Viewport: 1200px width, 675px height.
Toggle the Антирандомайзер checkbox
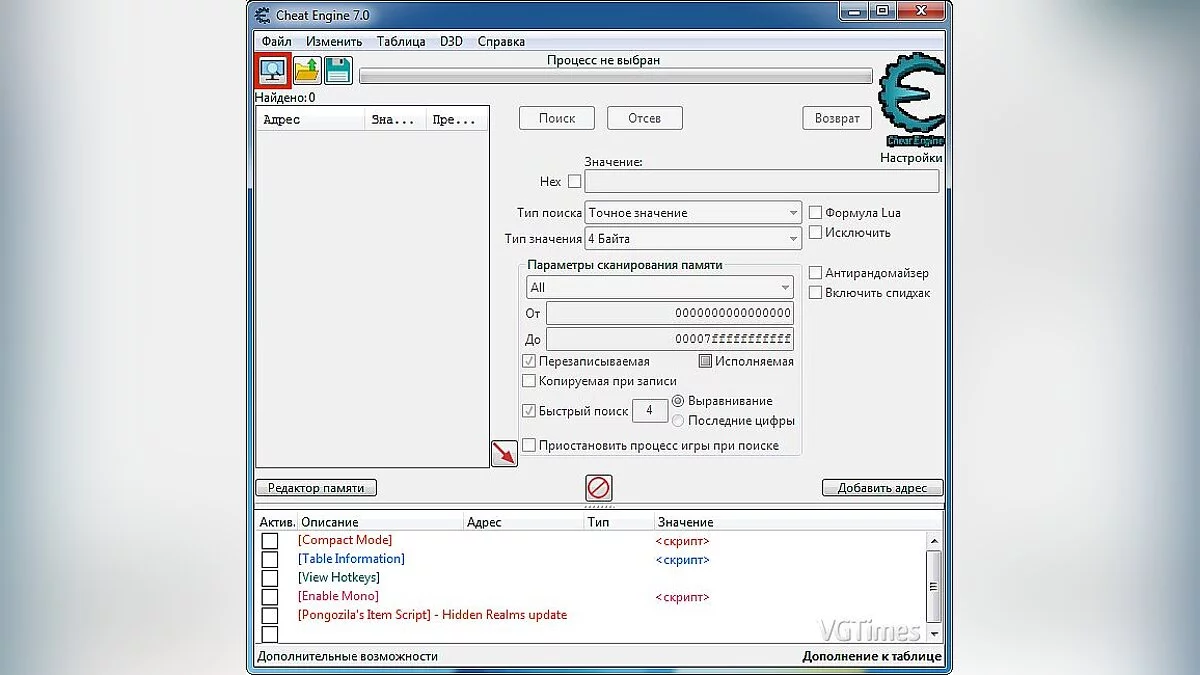coord(815,273)
